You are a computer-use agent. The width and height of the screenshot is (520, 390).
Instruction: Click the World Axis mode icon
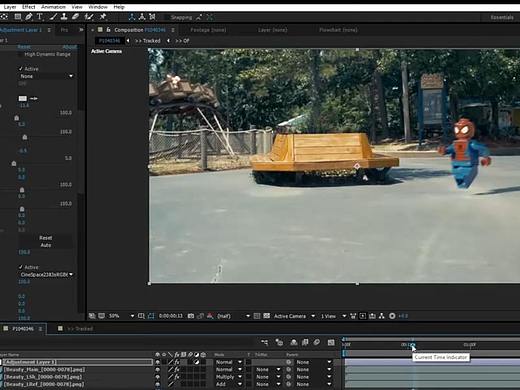(142, 17)
